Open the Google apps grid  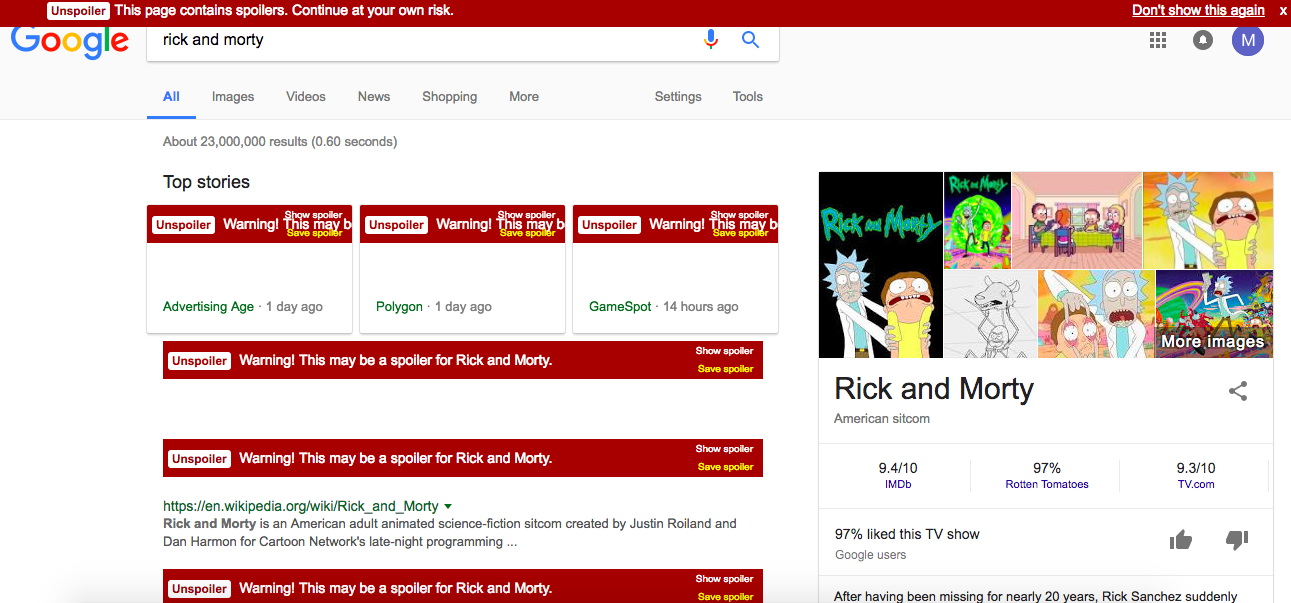(x=1158, y=40)
